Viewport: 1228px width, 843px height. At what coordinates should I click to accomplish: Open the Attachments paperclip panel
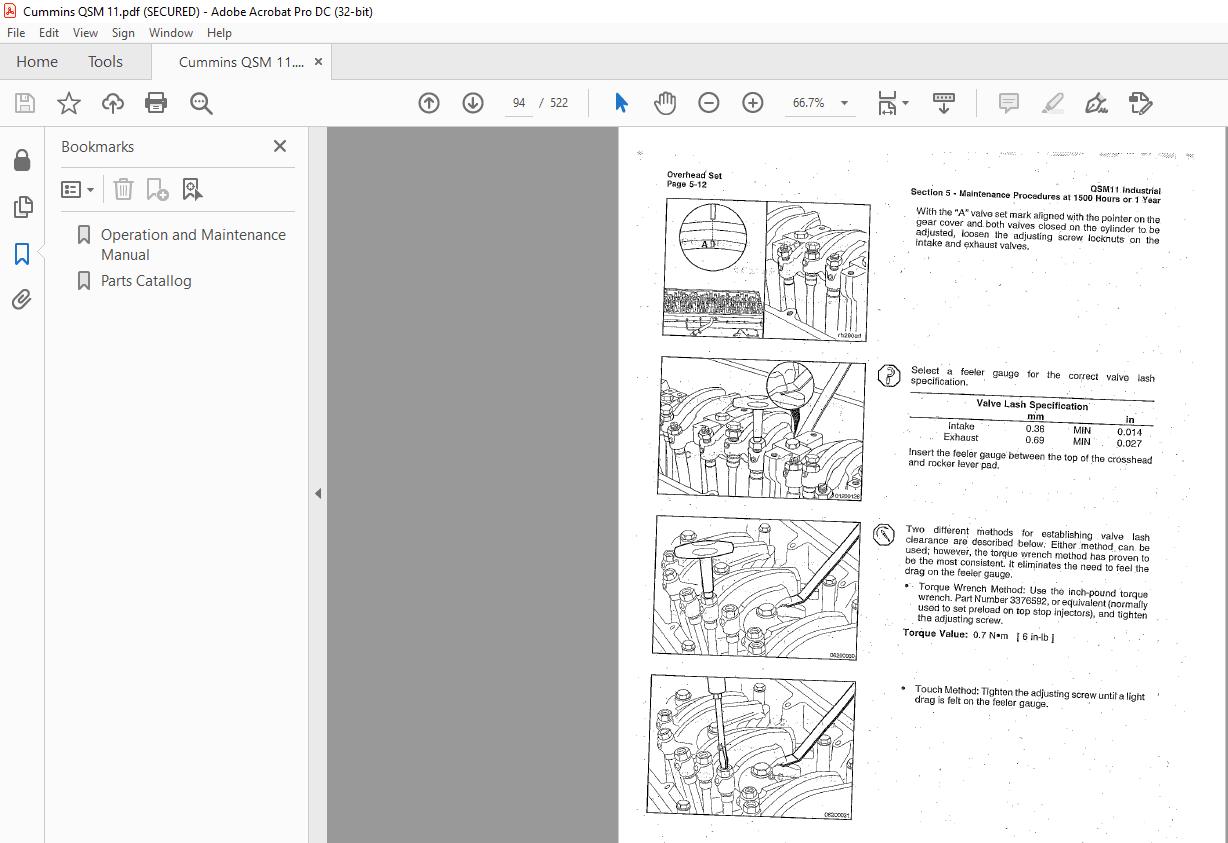[22, 299]
